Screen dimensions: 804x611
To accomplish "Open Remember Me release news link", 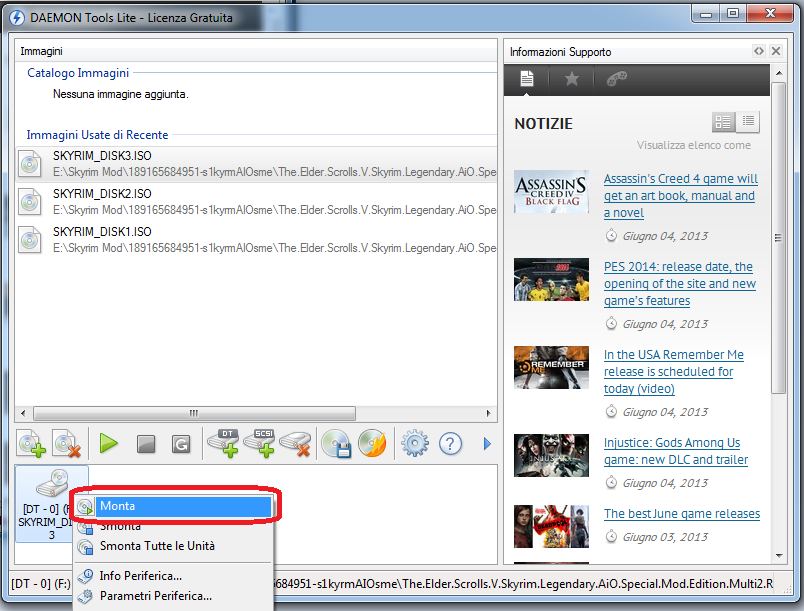I will 673,372.
